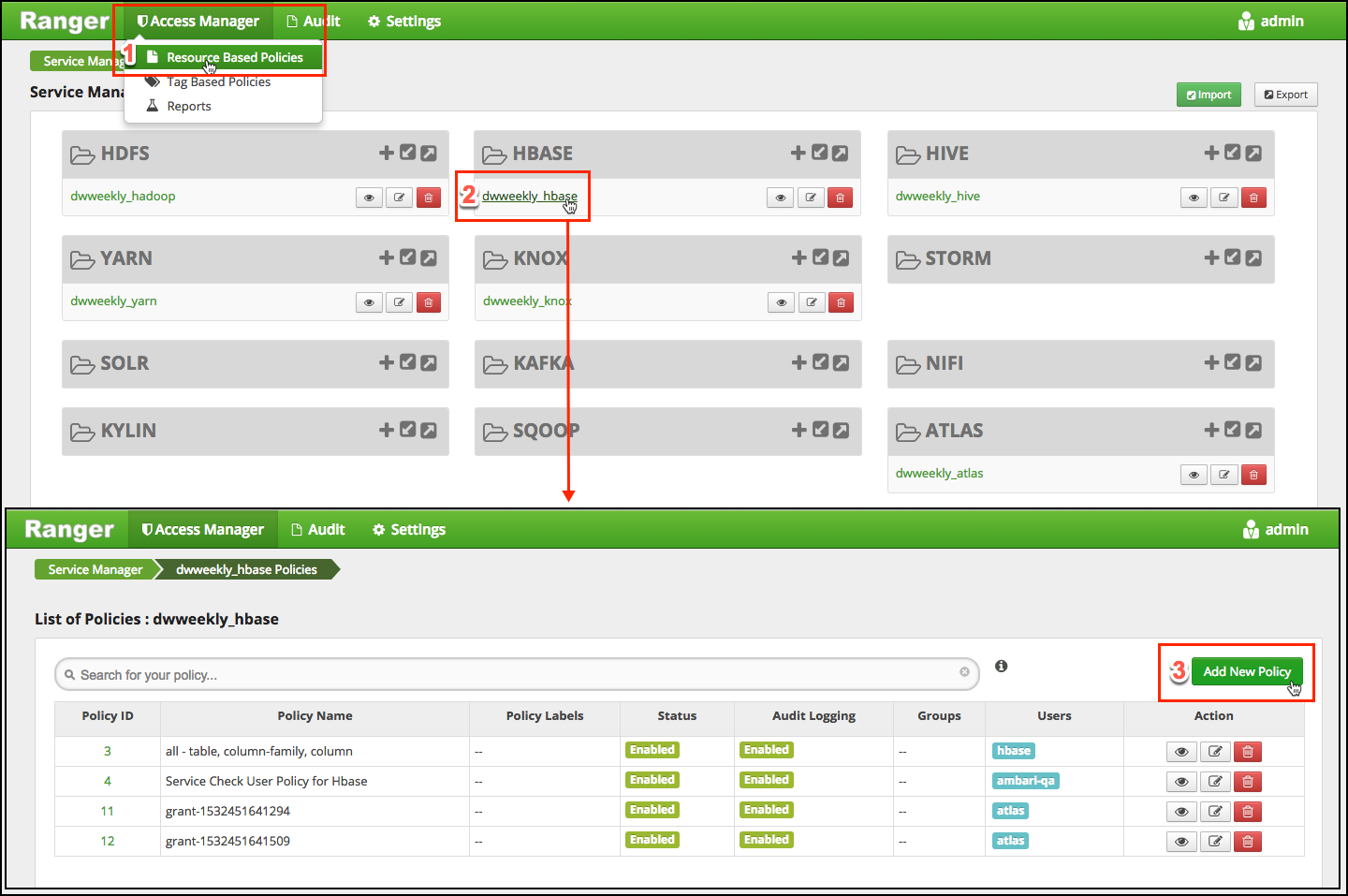View dwweekly_hive service details with eye icon

[1194, 198]
